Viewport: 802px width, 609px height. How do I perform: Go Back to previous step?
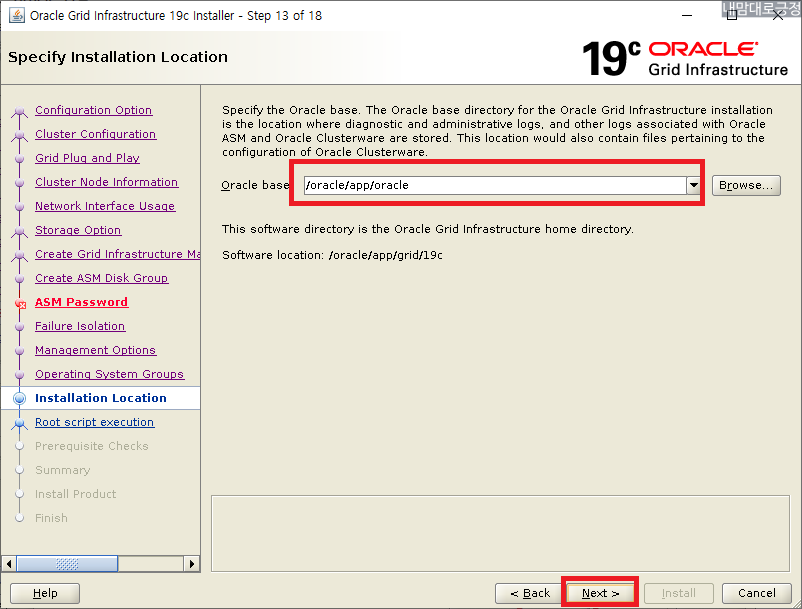click(x=530, y=593)
